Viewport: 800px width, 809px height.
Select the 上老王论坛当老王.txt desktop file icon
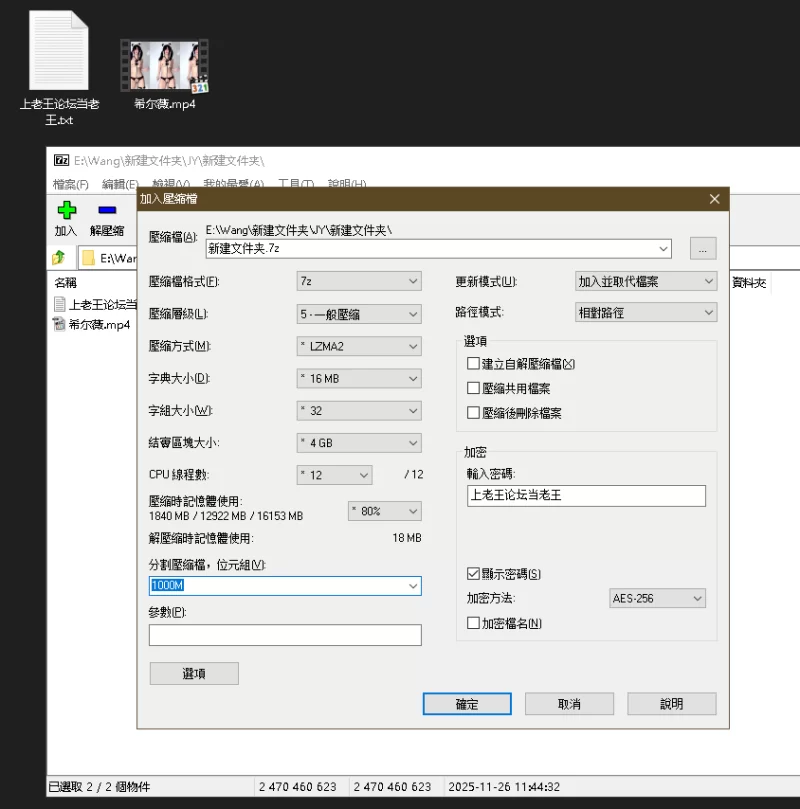[x=60, y=52]
